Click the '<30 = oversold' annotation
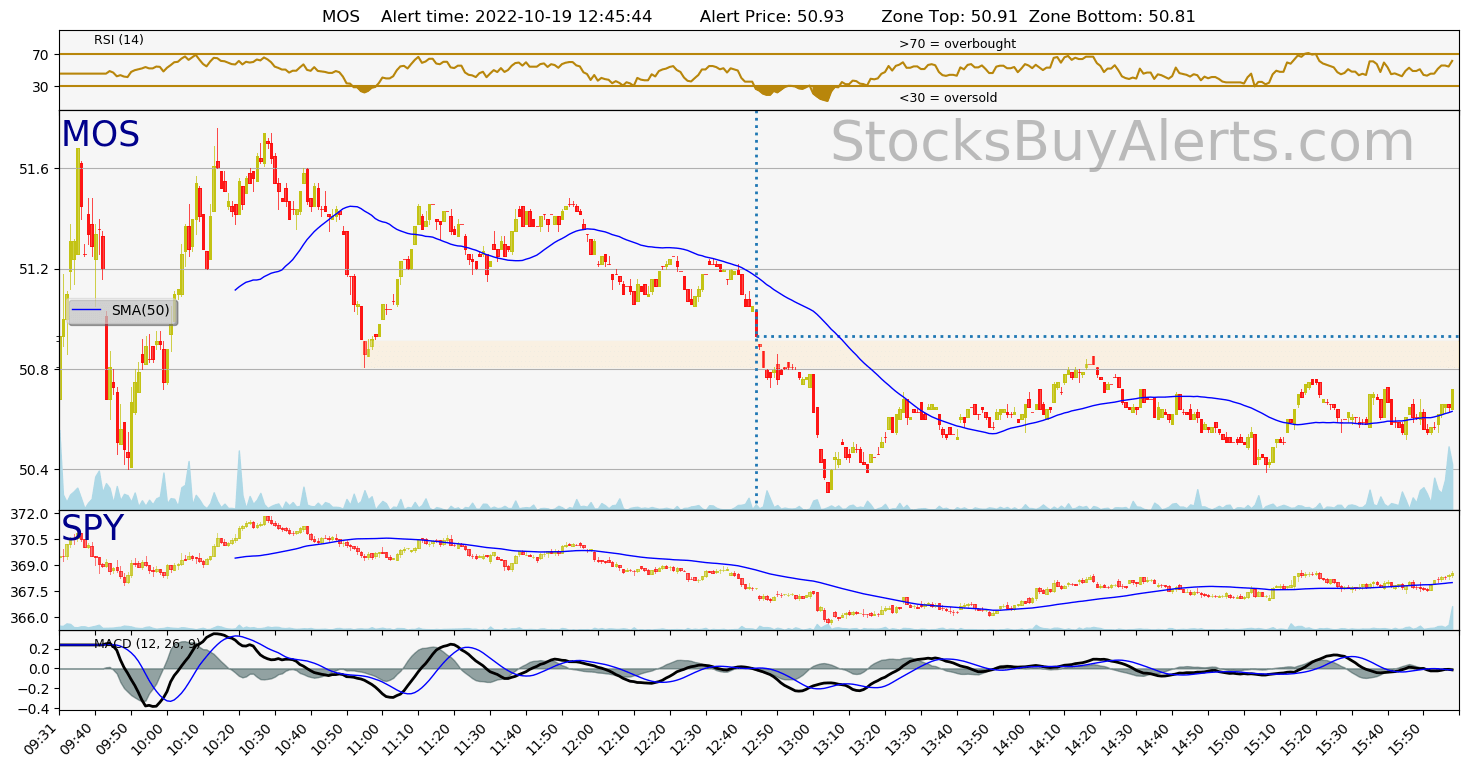 [x=948, y=98]
